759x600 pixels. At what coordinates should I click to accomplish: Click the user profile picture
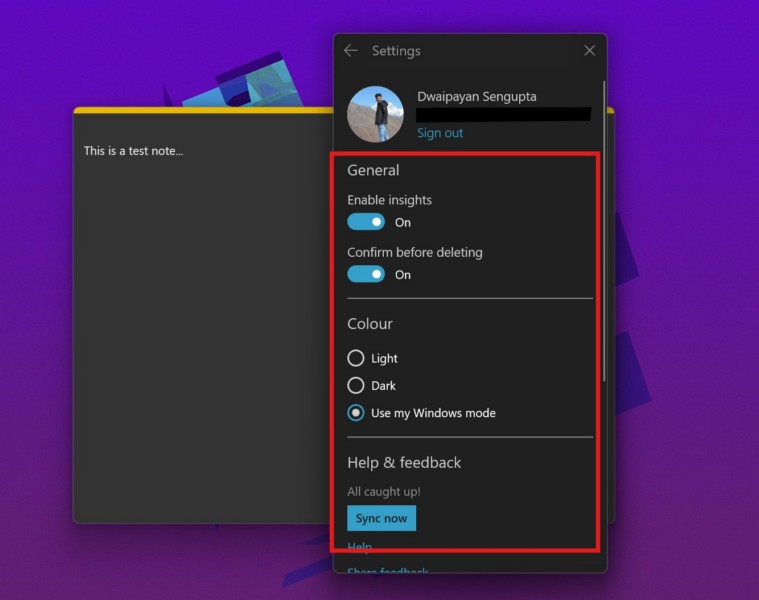pos(375,114)
